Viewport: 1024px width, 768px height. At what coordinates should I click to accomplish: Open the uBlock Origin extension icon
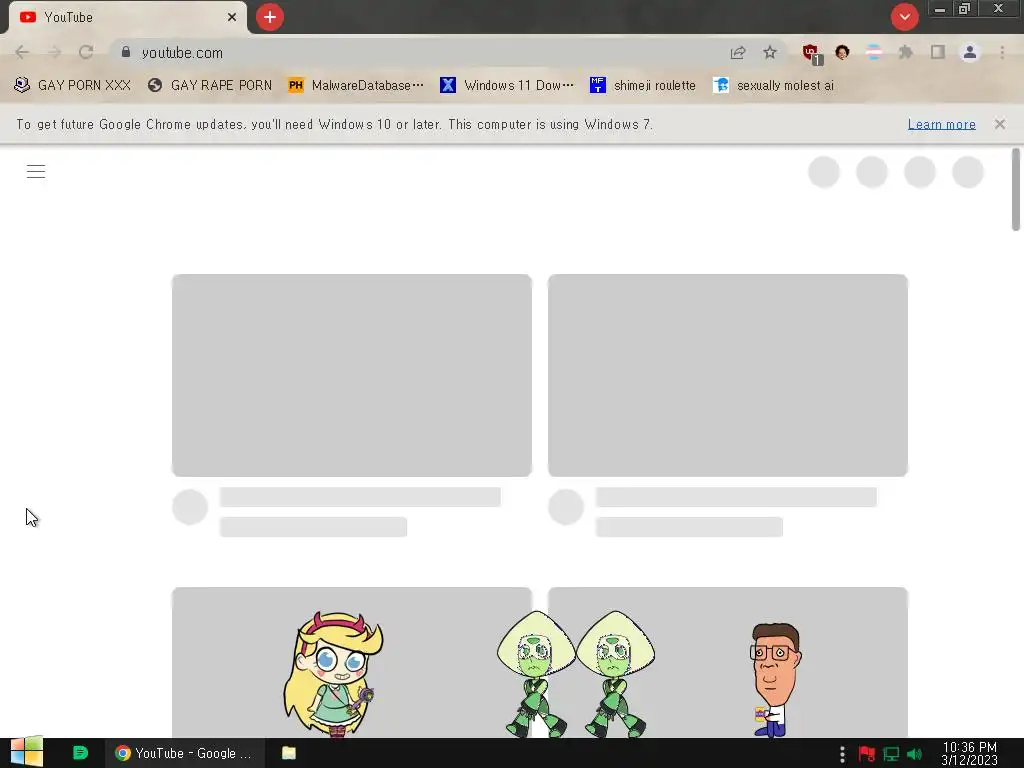(812, 53)
